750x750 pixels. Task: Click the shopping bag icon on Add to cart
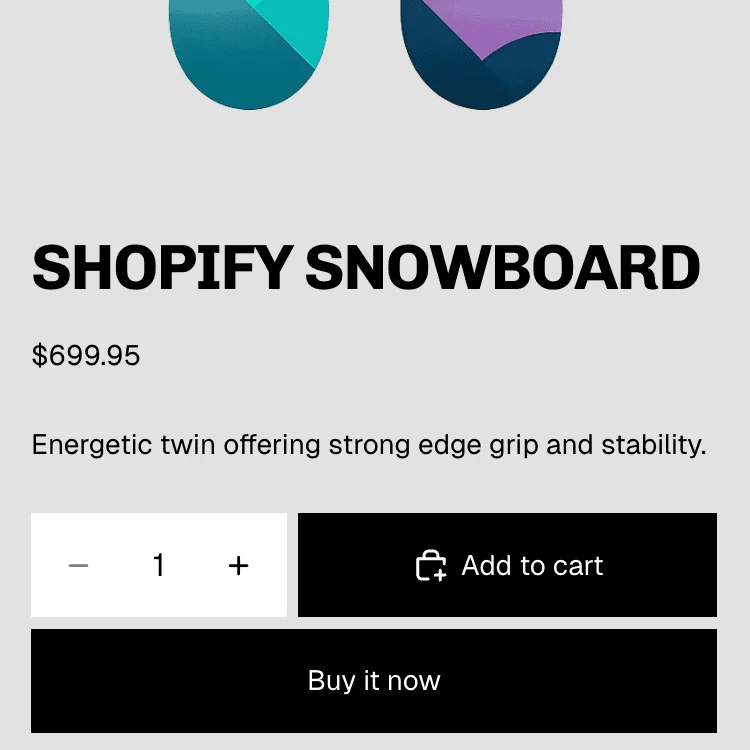pos(431,566)
